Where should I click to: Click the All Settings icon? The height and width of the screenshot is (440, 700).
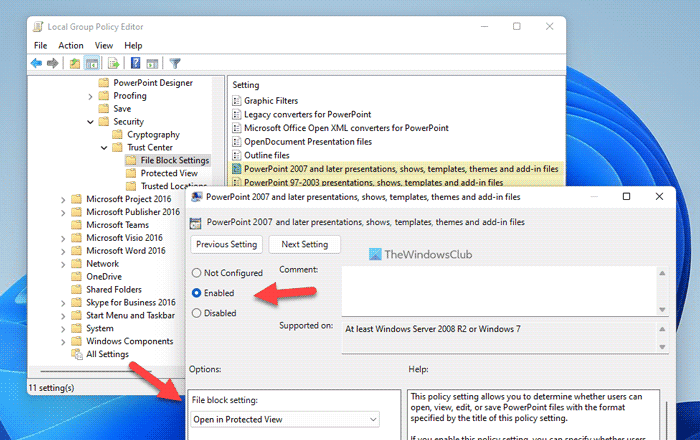[77, 354]
